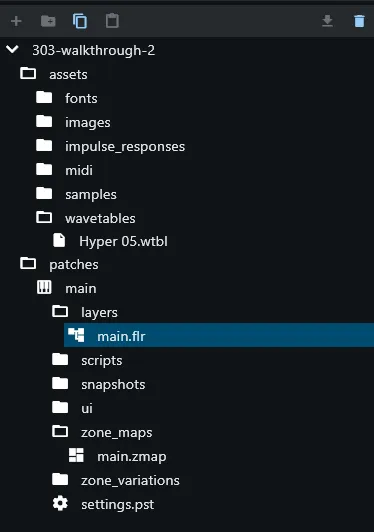Select the settings.pst file name
This screenshot has height=532, width=374.
(117, 505)
